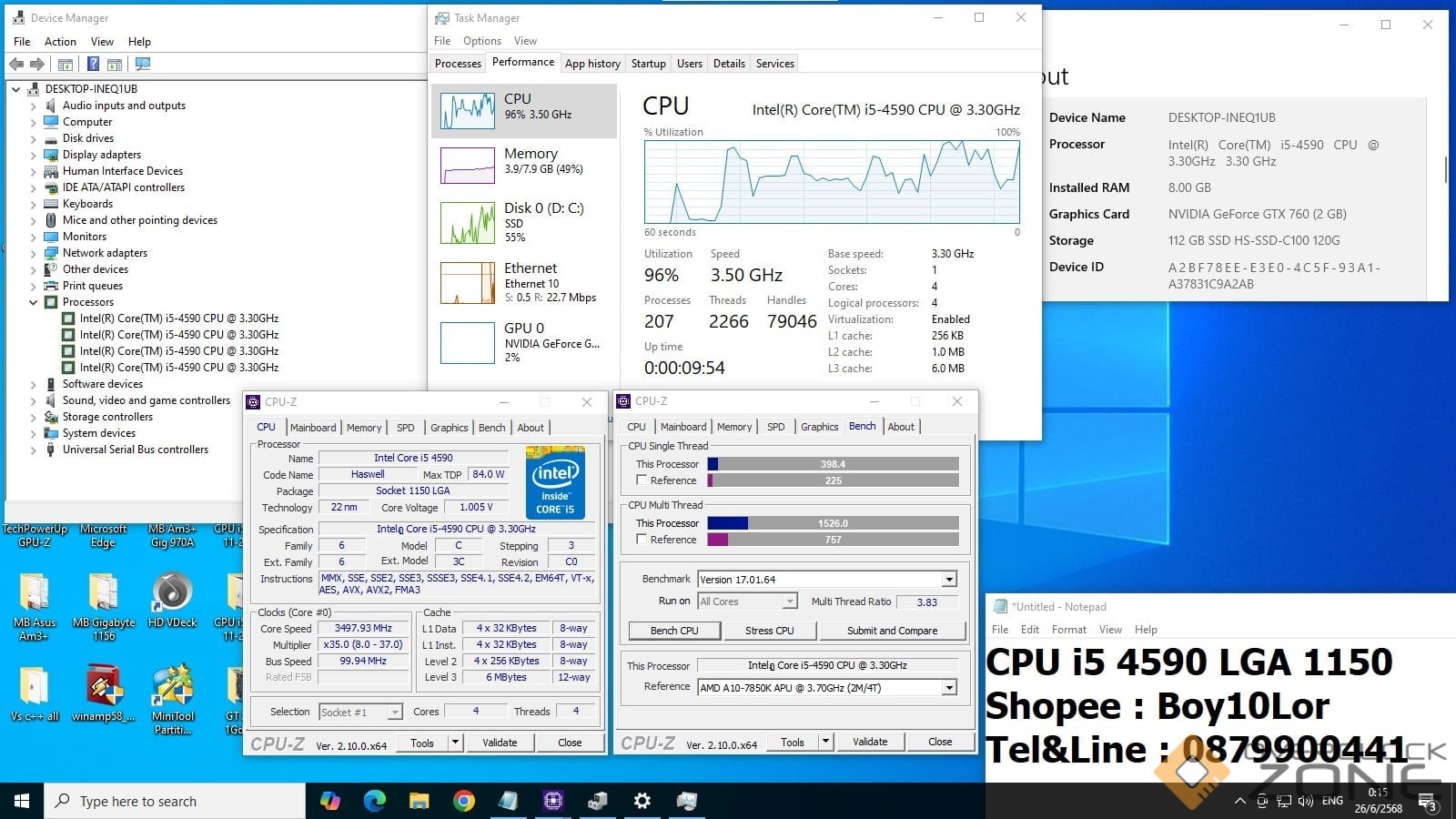Click the Settings About window scrollbar
The width and height of the screenshot is (1456, 819).
coord(1446,168)
